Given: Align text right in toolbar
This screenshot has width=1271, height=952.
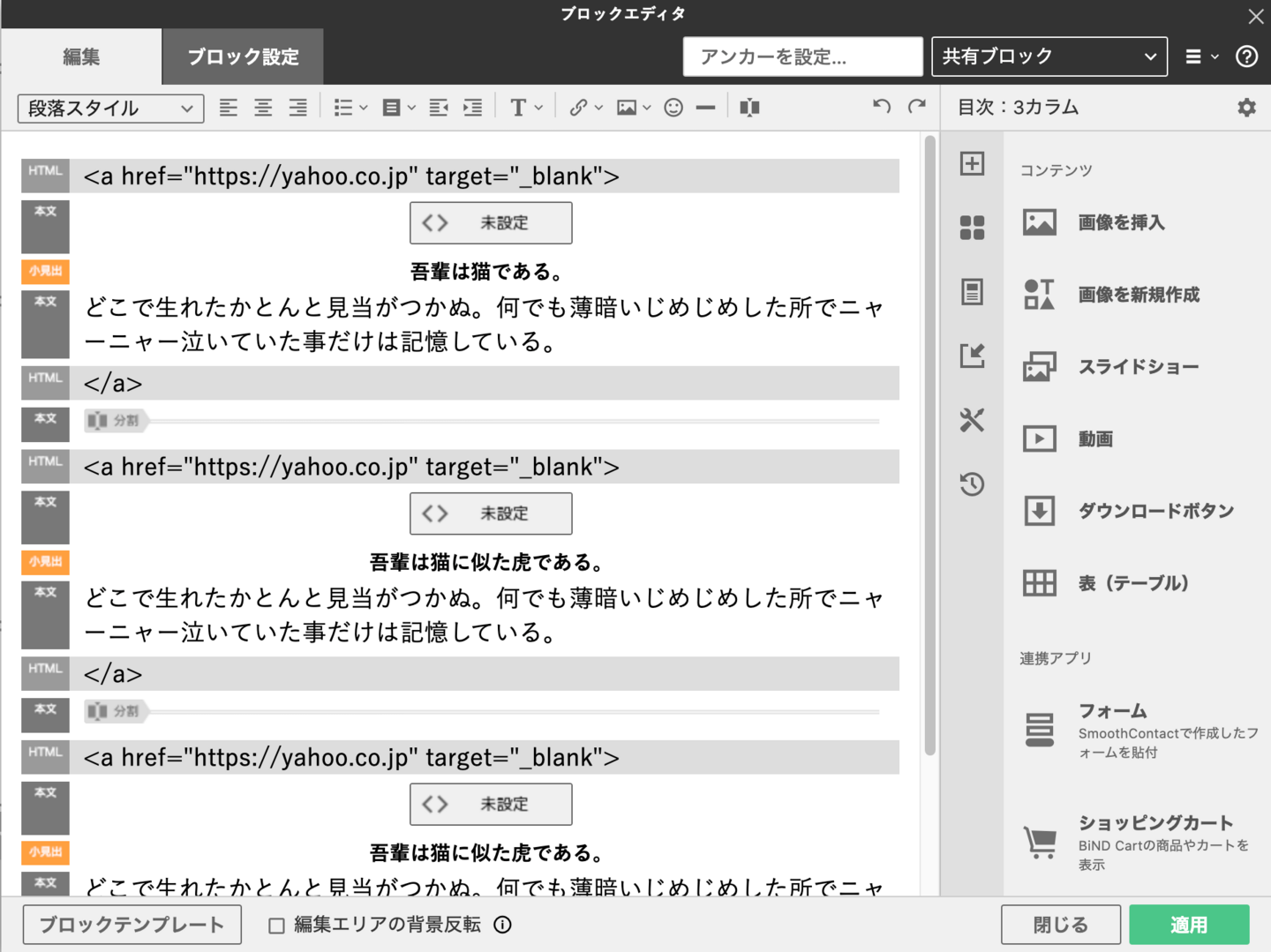Looking at the screenshot, I should 297,108.
